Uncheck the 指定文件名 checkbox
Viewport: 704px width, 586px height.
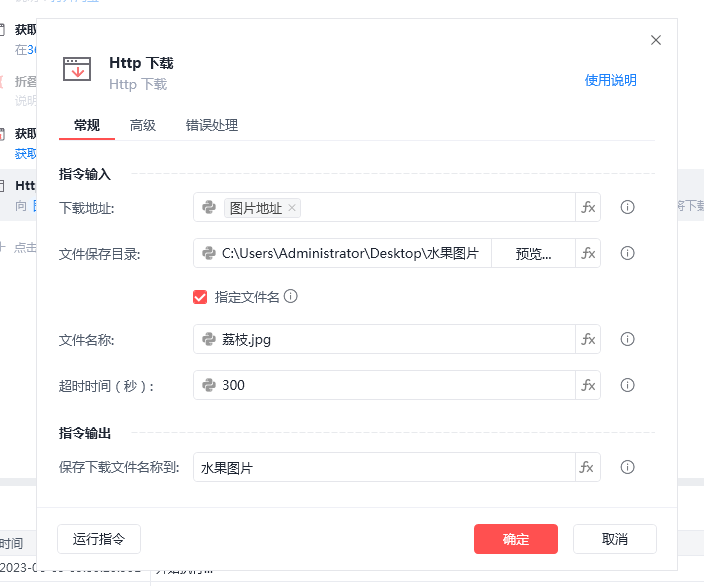coord(200,297)
